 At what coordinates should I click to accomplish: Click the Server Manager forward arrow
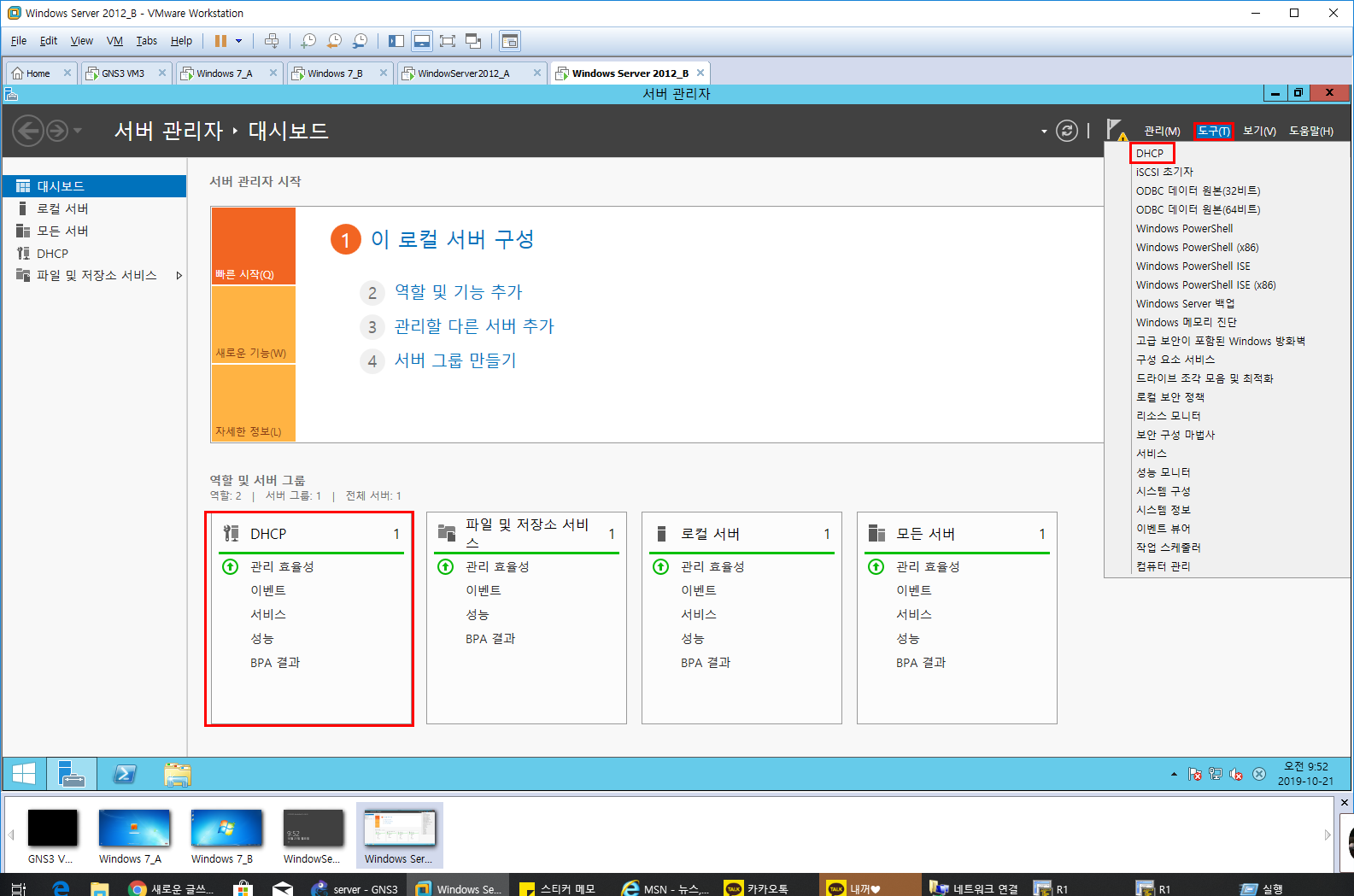(x=57, y=131)
